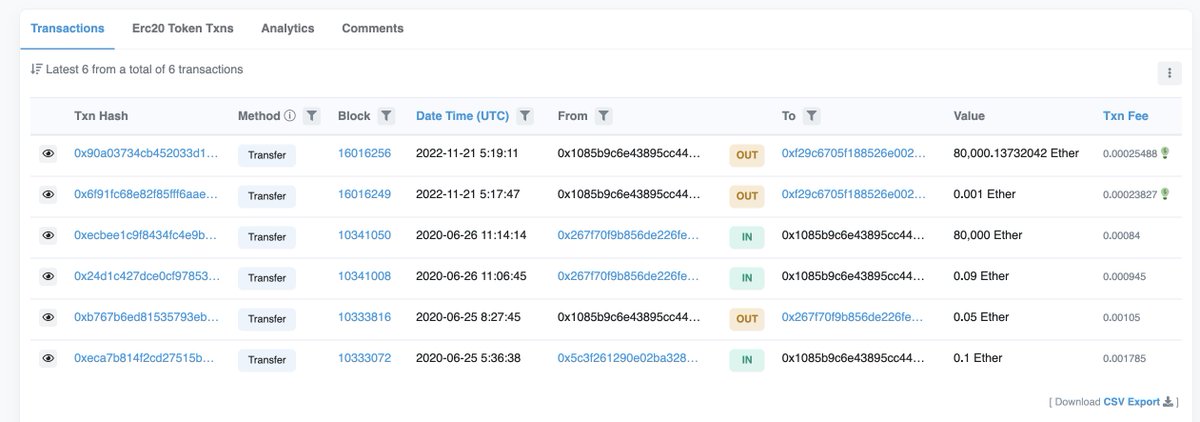Click Transfer badge in block 16016256 row
The width and height of the screenshot is (1200, 422).
[267, 155]
